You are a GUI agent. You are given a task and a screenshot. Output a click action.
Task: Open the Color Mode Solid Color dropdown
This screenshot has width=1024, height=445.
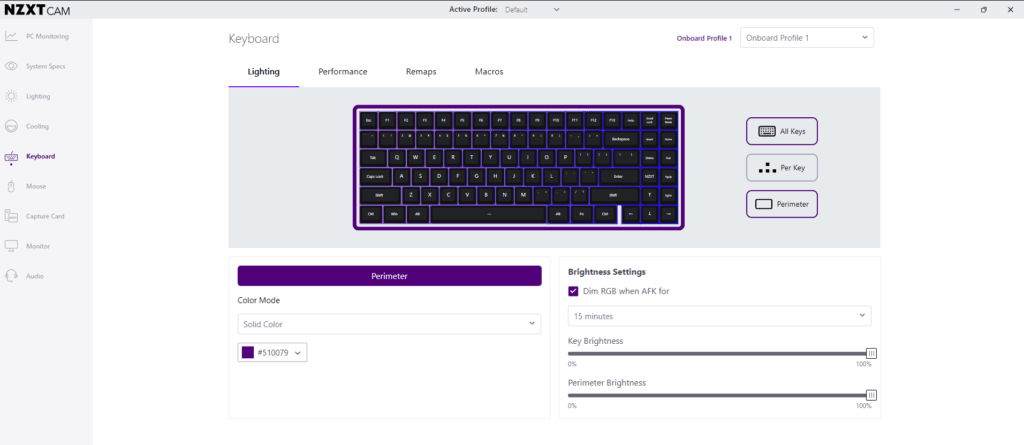(389, 324)
